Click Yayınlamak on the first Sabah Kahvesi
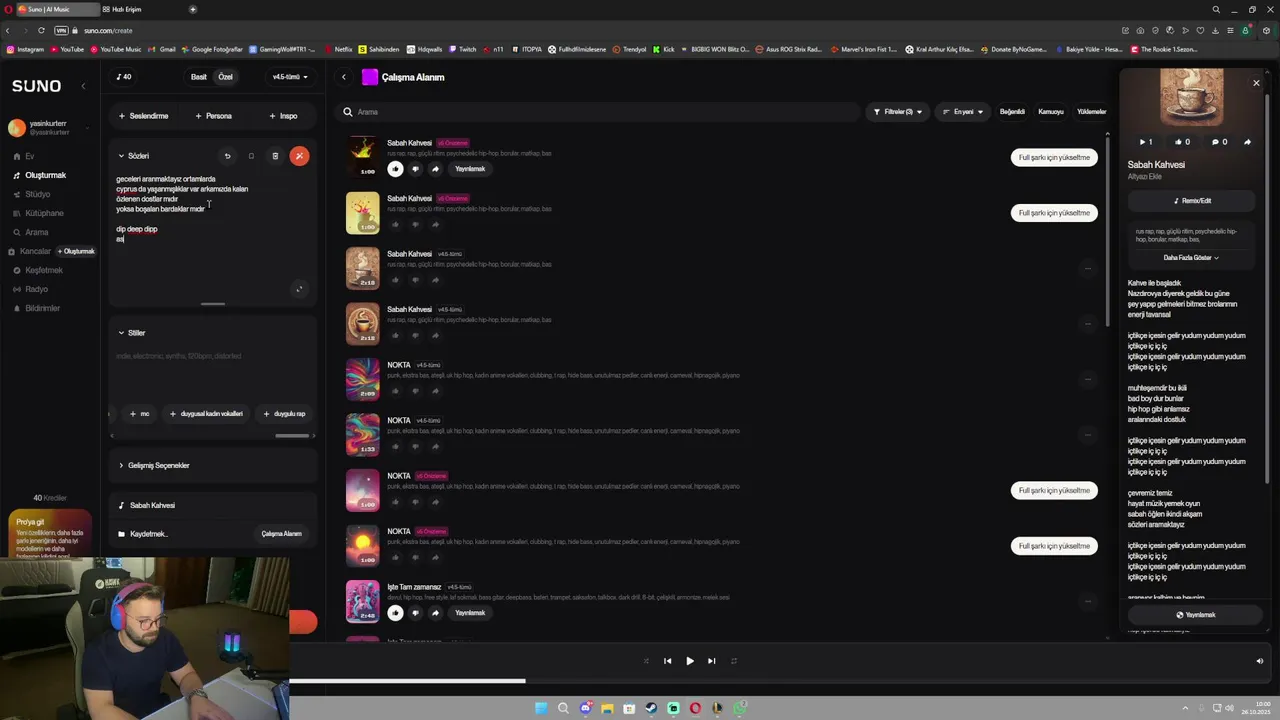The height and width of the screenshot is (720, 1280). click(470, 169)
